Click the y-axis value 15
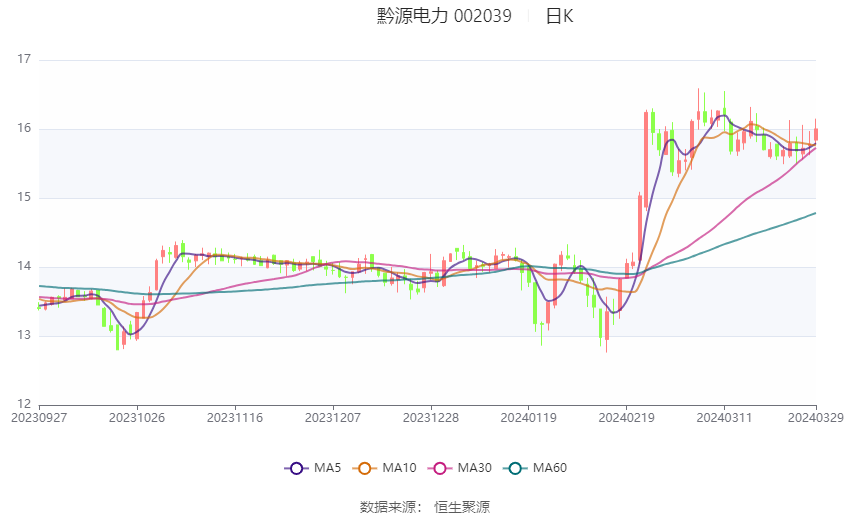 point(24,197)
